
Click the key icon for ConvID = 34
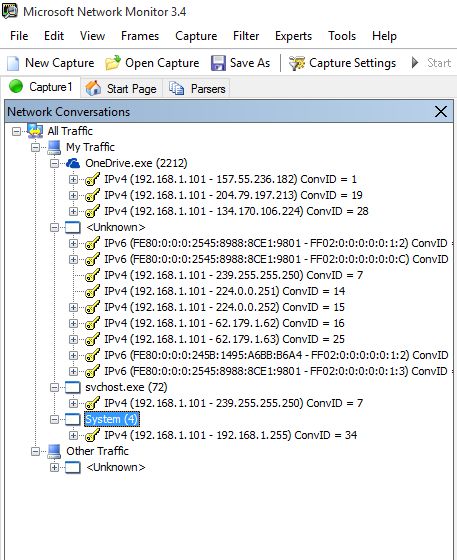coord(92,435)
